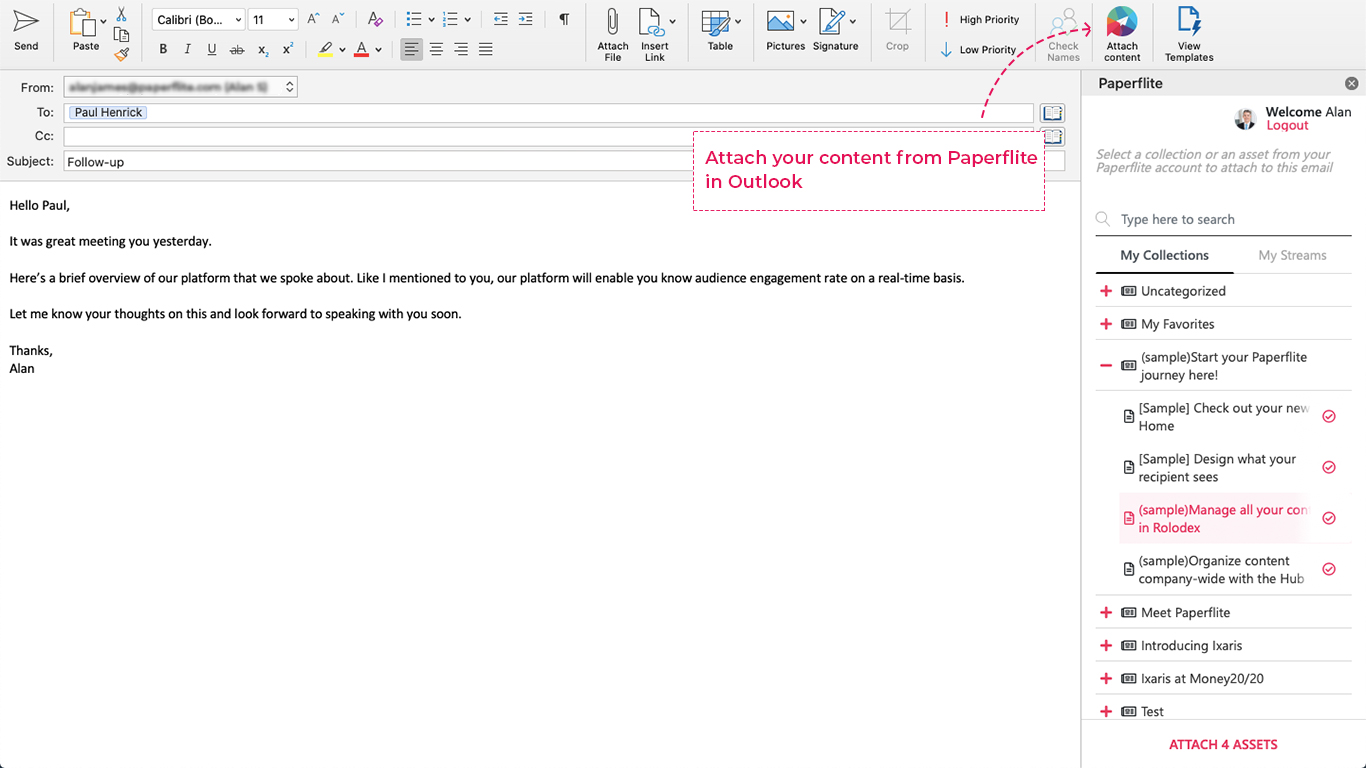The width and height of the screenshot is (1366, 768).
Task: Insert a bulleted list
Action: pyautogui.click(x=414, y=19)
